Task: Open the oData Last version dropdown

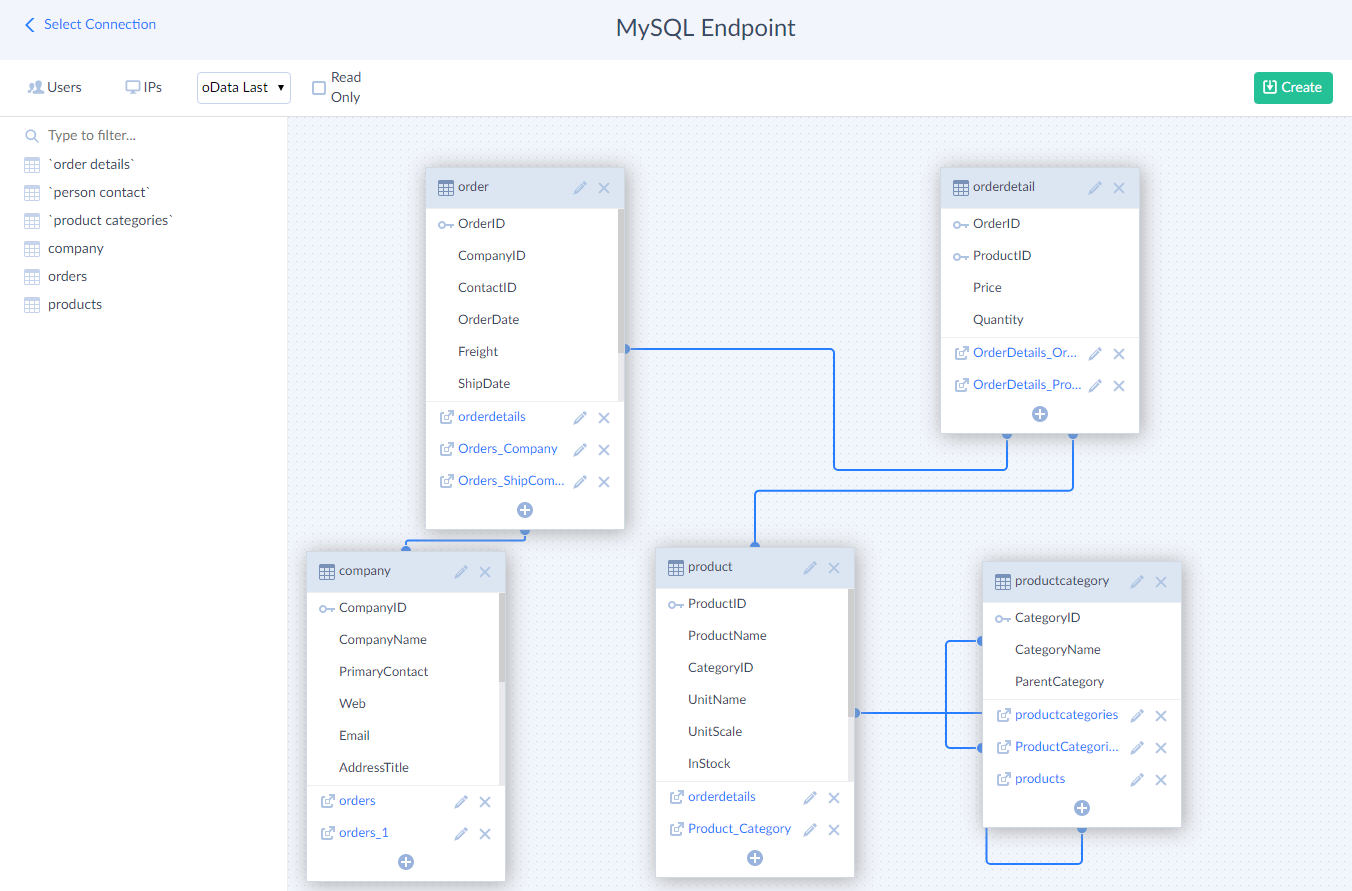Action: 243,87
